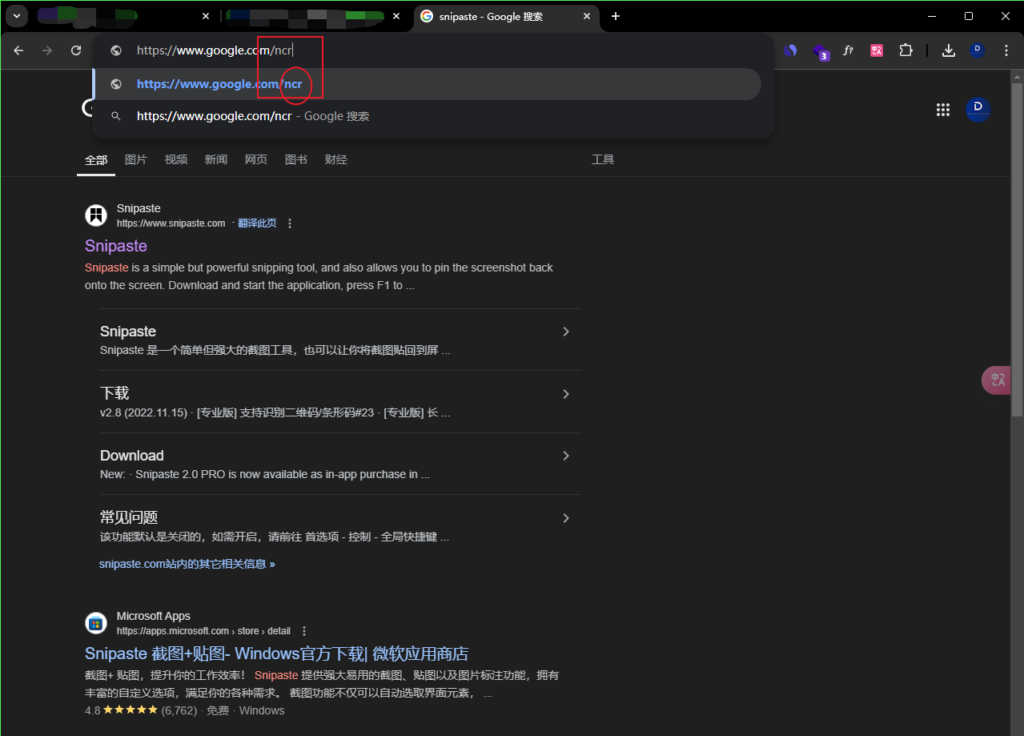Select the pink translate extension icon
This screenshot has height=736, width=1024.
tap(875, 49)
